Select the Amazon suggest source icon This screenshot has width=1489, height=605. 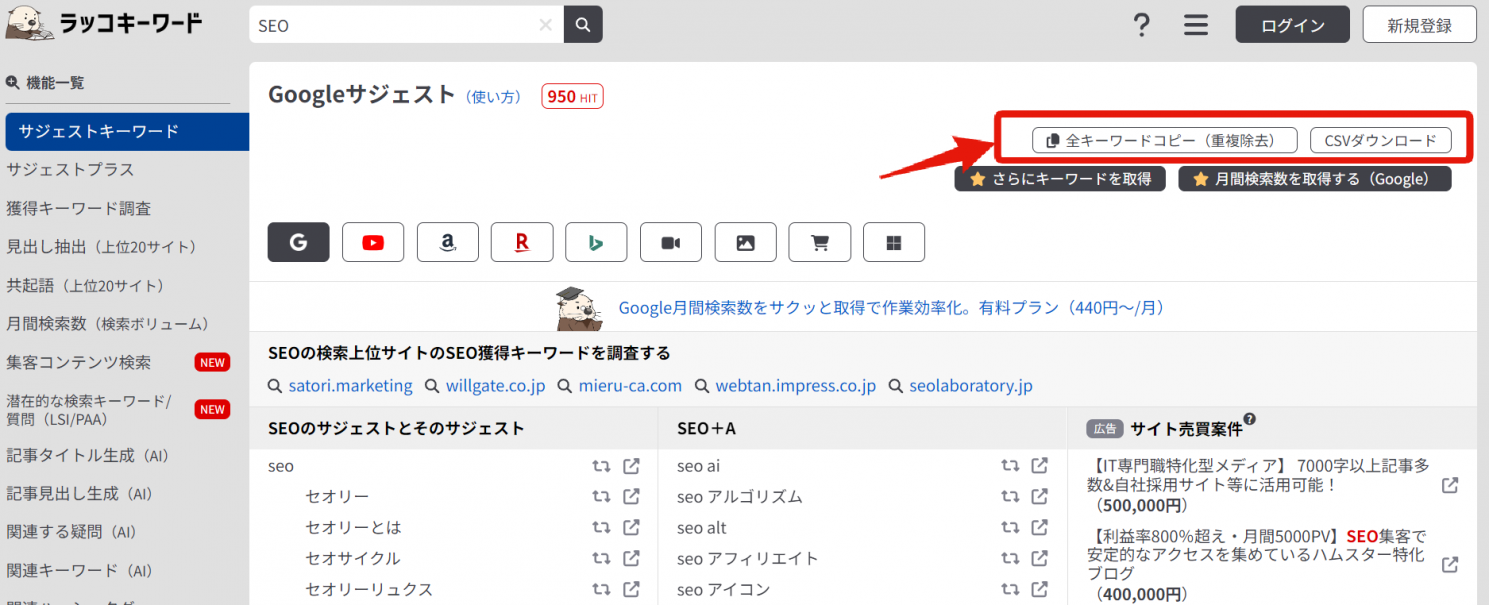point(447,241)
